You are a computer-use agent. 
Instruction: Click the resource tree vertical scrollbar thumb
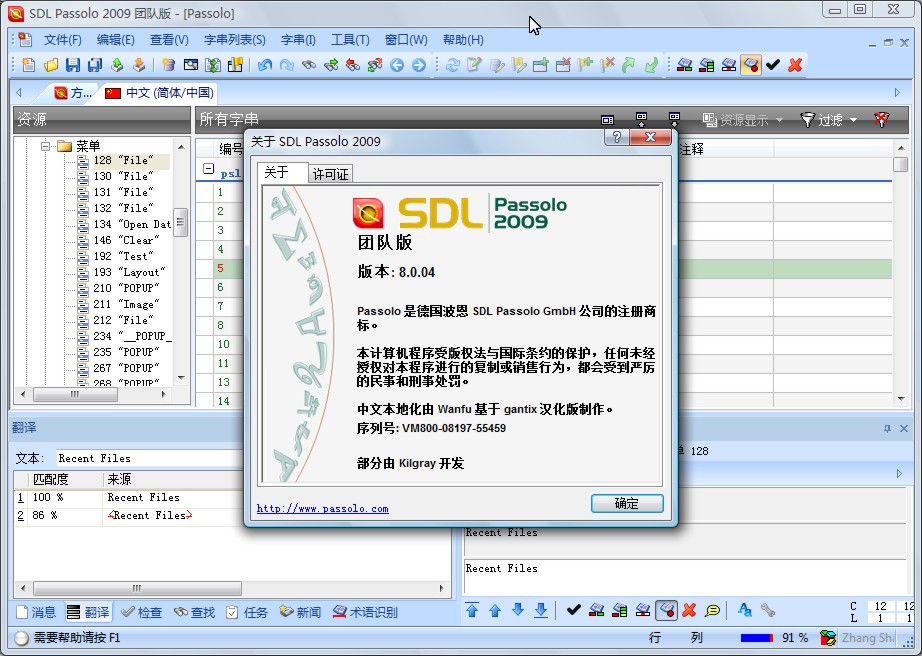click(x=181, y=222)
